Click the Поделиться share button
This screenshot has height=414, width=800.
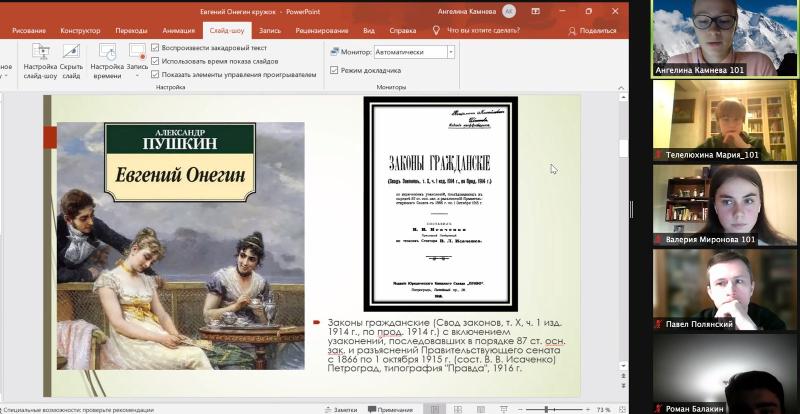593,31
